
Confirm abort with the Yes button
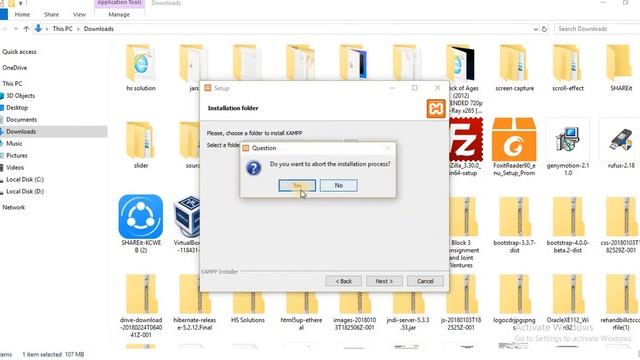tap(297, 185)
